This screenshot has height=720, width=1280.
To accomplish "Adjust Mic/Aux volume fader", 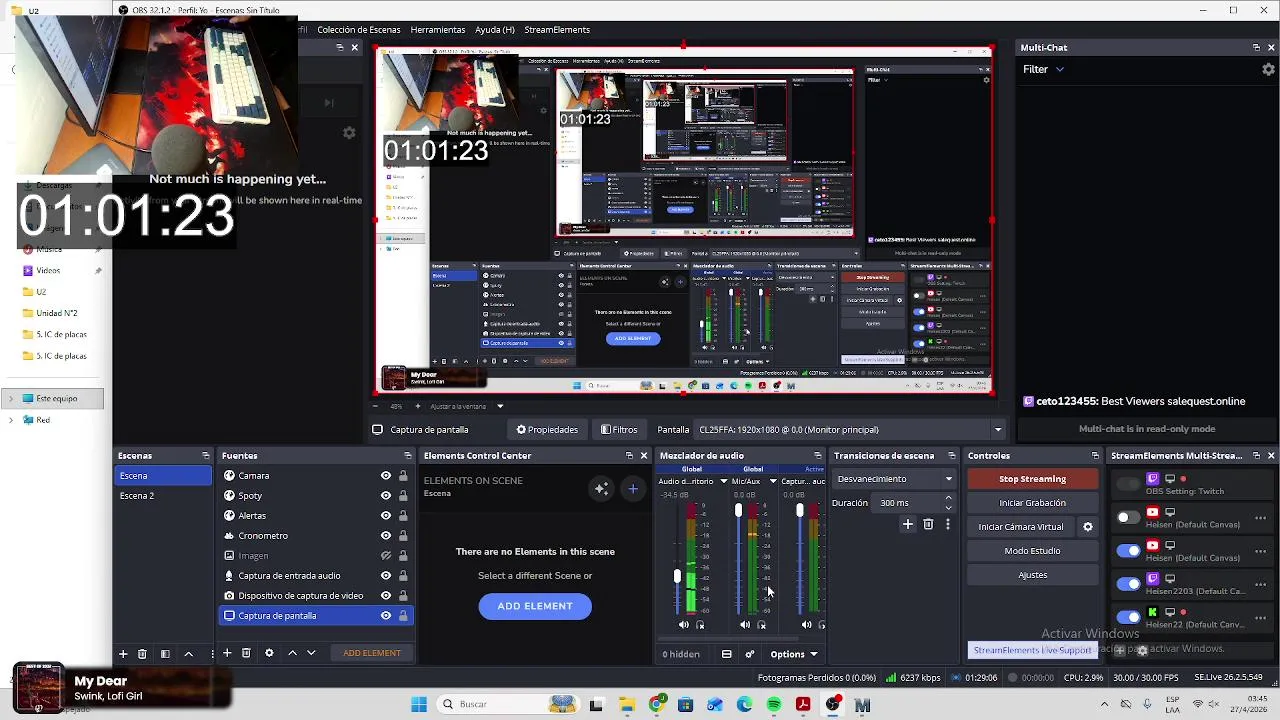I will point(738,511).
